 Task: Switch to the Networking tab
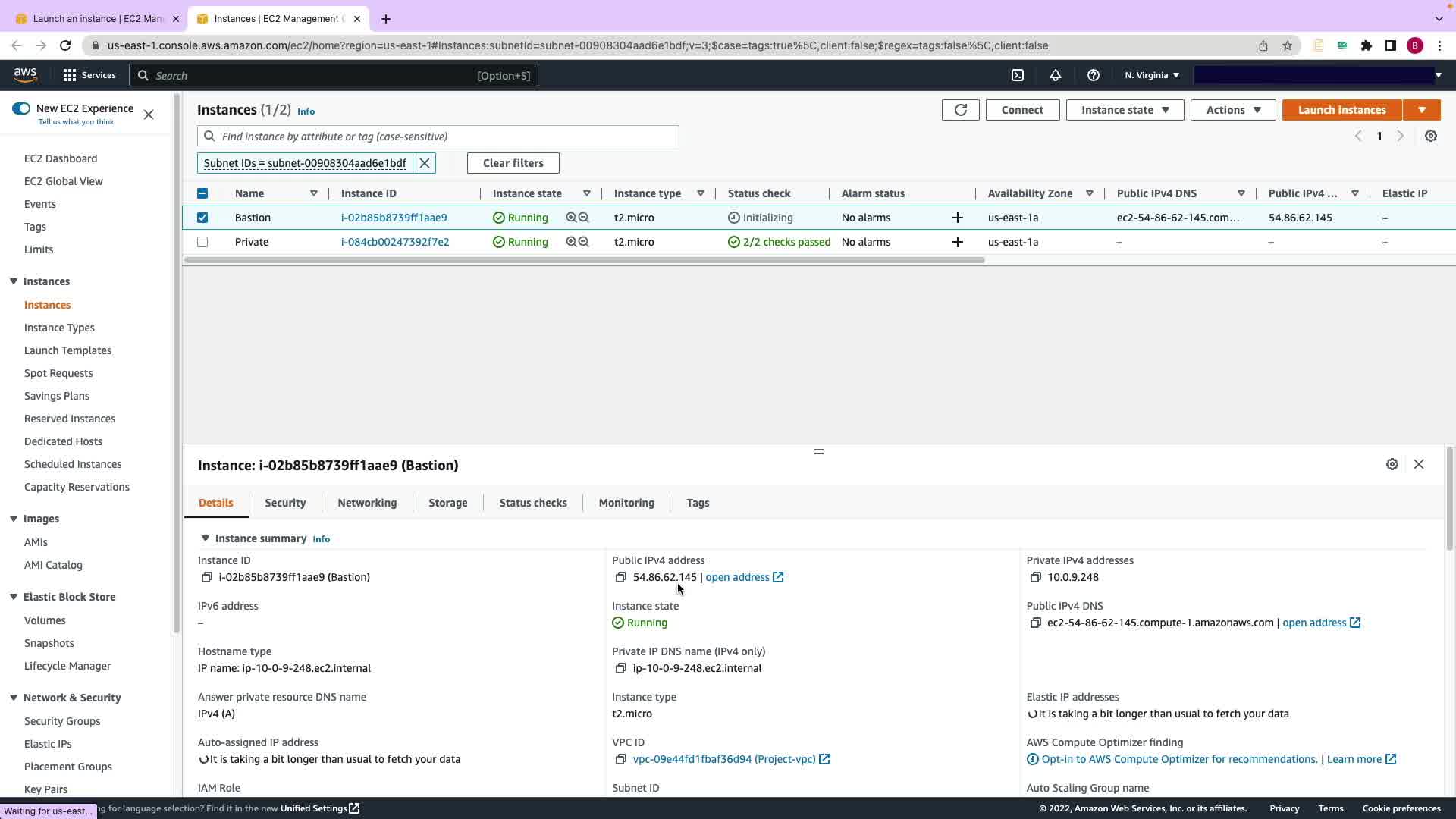(367, 503)
